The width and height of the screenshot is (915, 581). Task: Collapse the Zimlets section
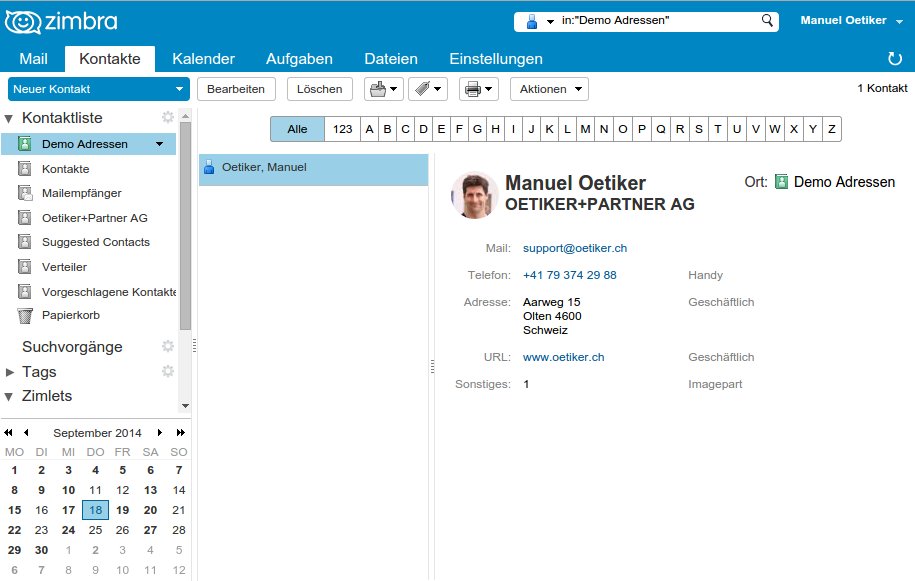click(9, 397)
